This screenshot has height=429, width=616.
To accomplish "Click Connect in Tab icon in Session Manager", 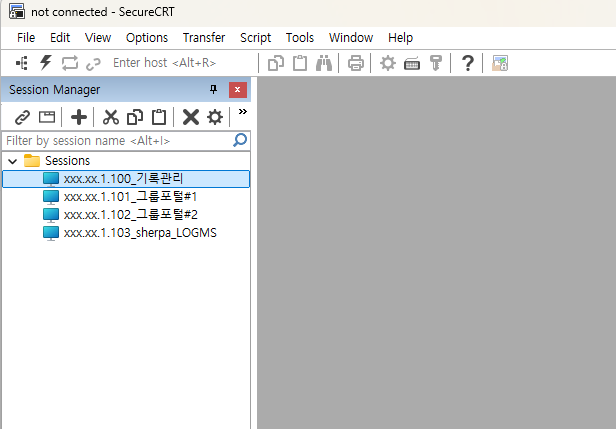I will point(47,117).
